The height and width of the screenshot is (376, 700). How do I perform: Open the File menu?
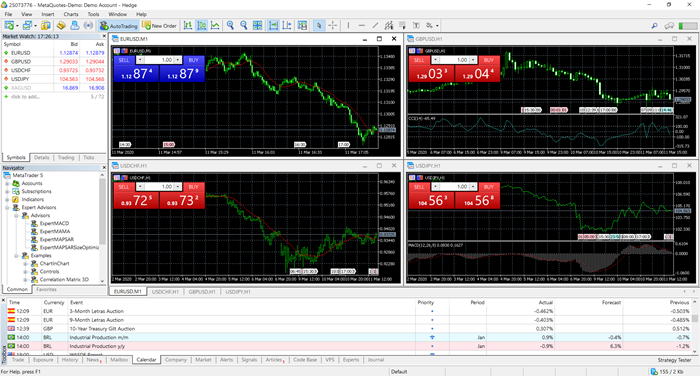coord(8,14)
